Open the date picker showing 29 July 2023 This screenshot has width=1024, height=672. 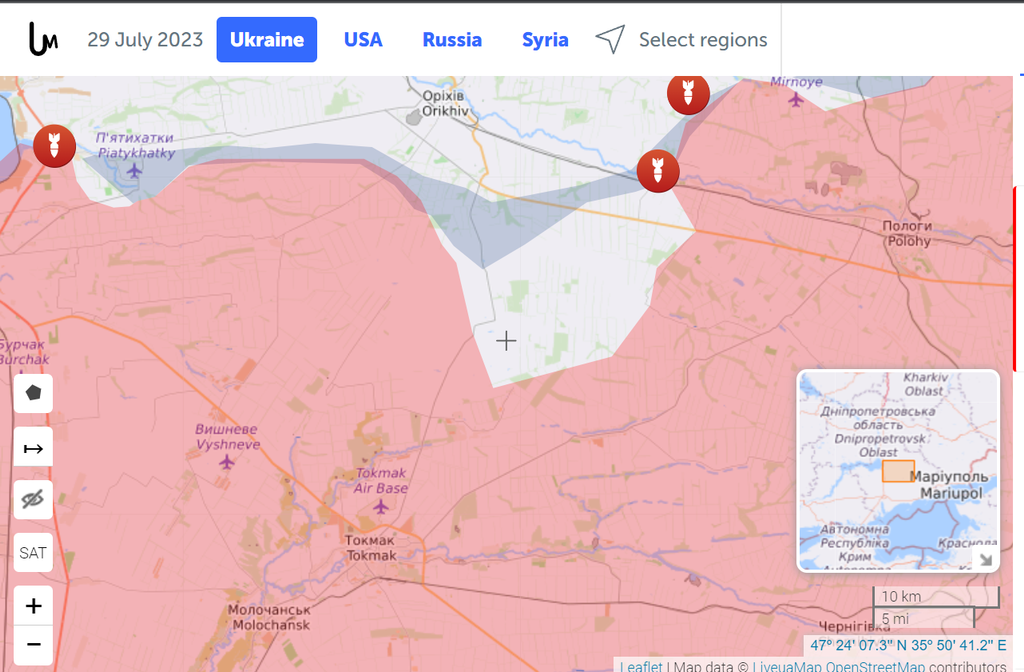(145, 40)
